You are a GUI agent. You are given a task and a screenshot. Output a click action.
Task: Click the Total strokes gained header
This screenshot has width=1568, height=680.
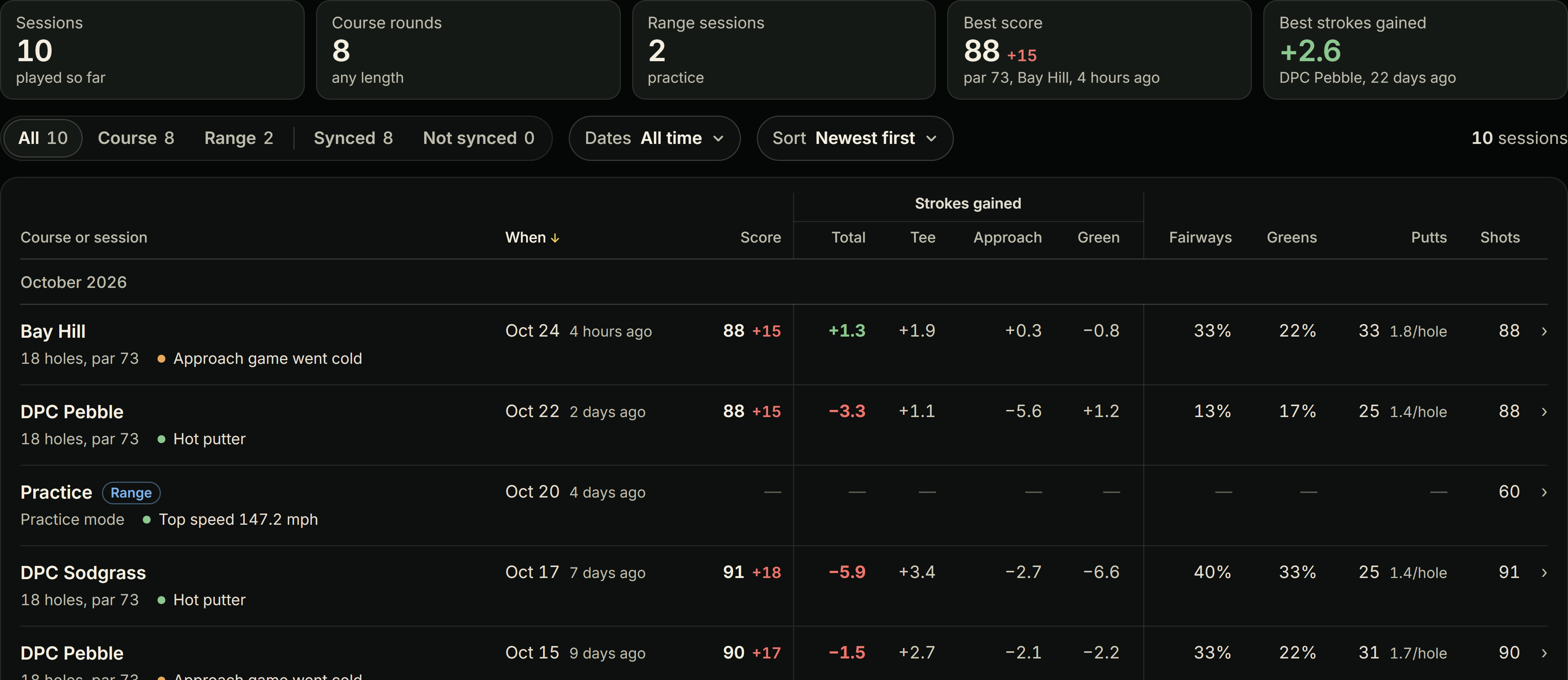(x=848, y=237)
